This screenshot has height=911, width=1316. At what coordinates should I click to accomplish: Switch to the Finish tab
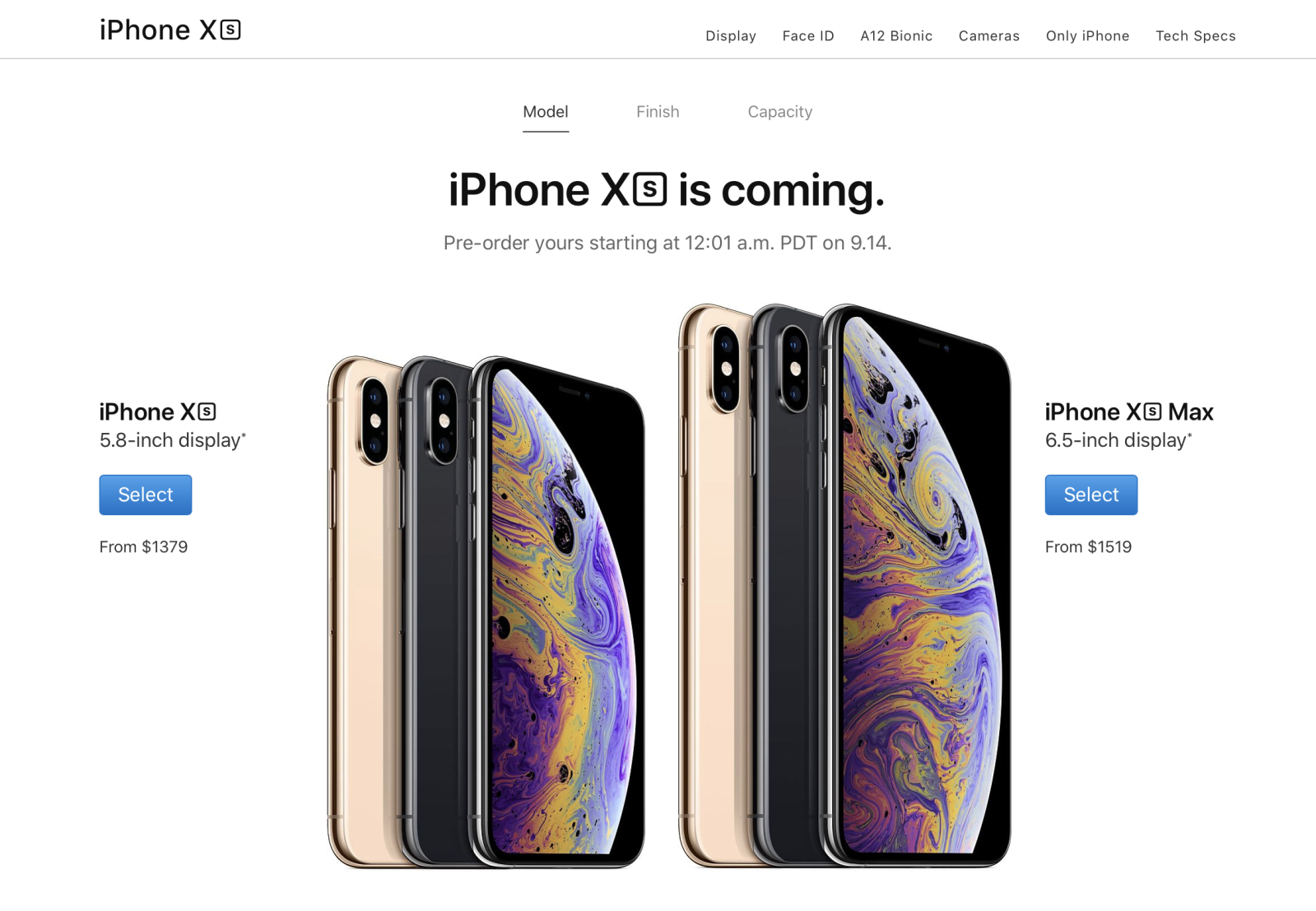click(x=658, y=112)
